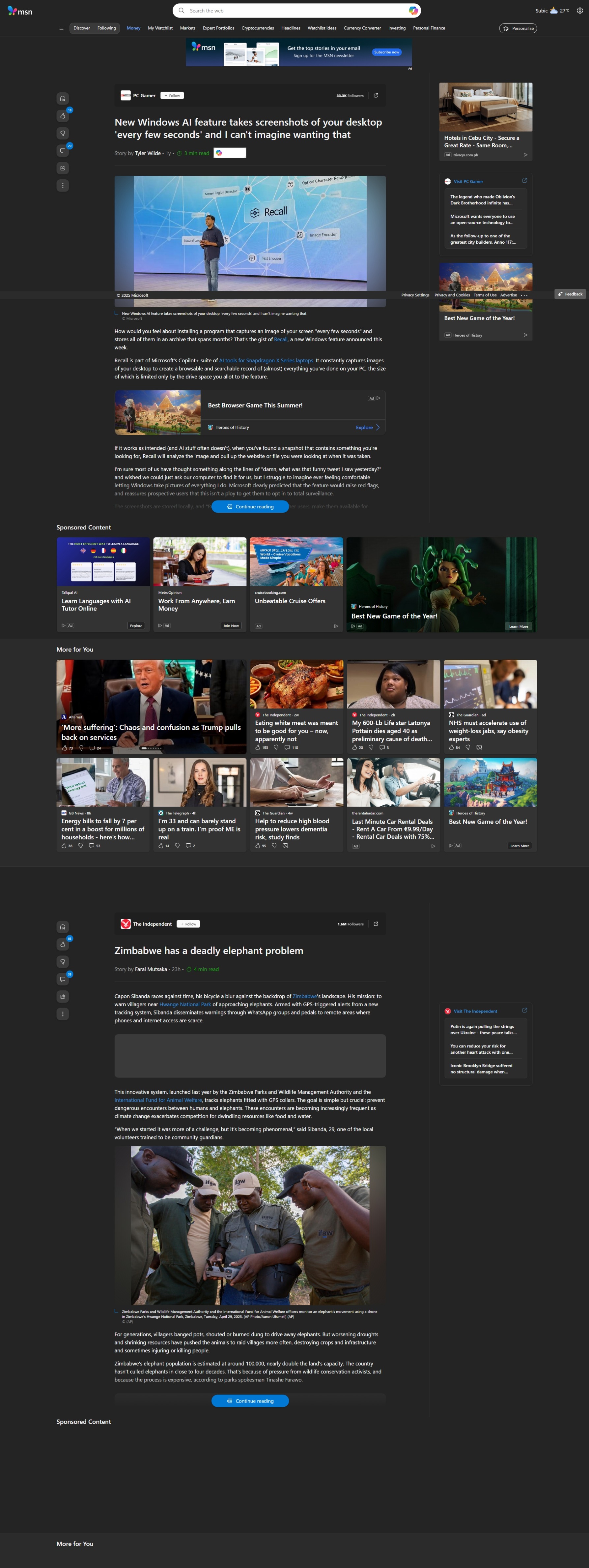This screenshot has width=589, height=1568.
Task: Open Expert Portfolios tab
Action: (x=218, y=28)
